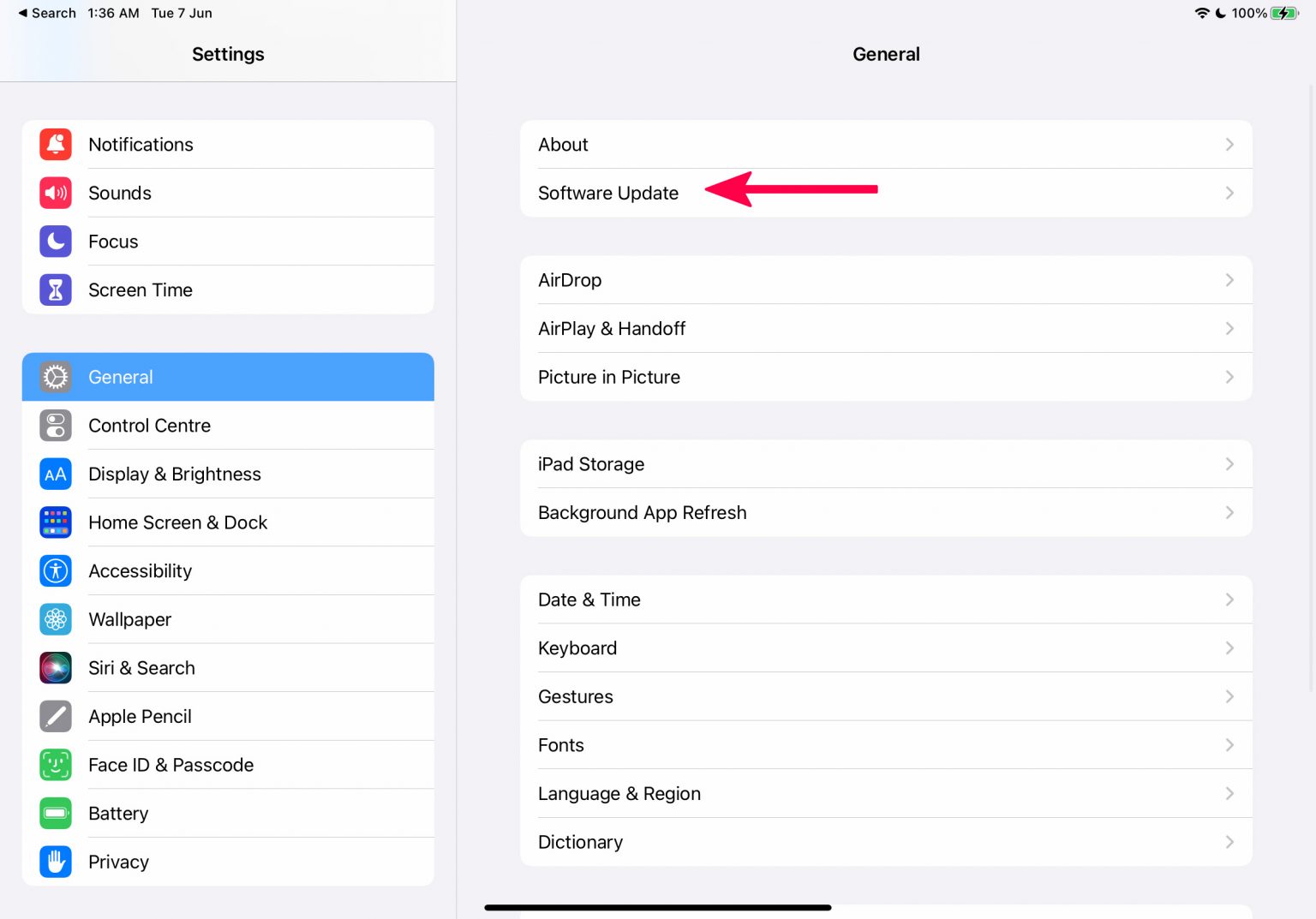
Task: Select the Sounds speaker icon
Action: coord(55,193)
